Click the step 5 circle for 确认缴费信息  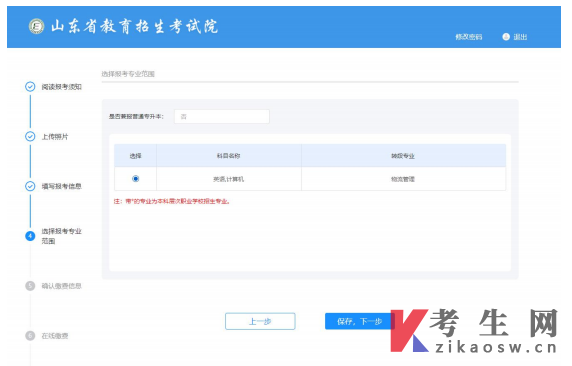(30, 286)
